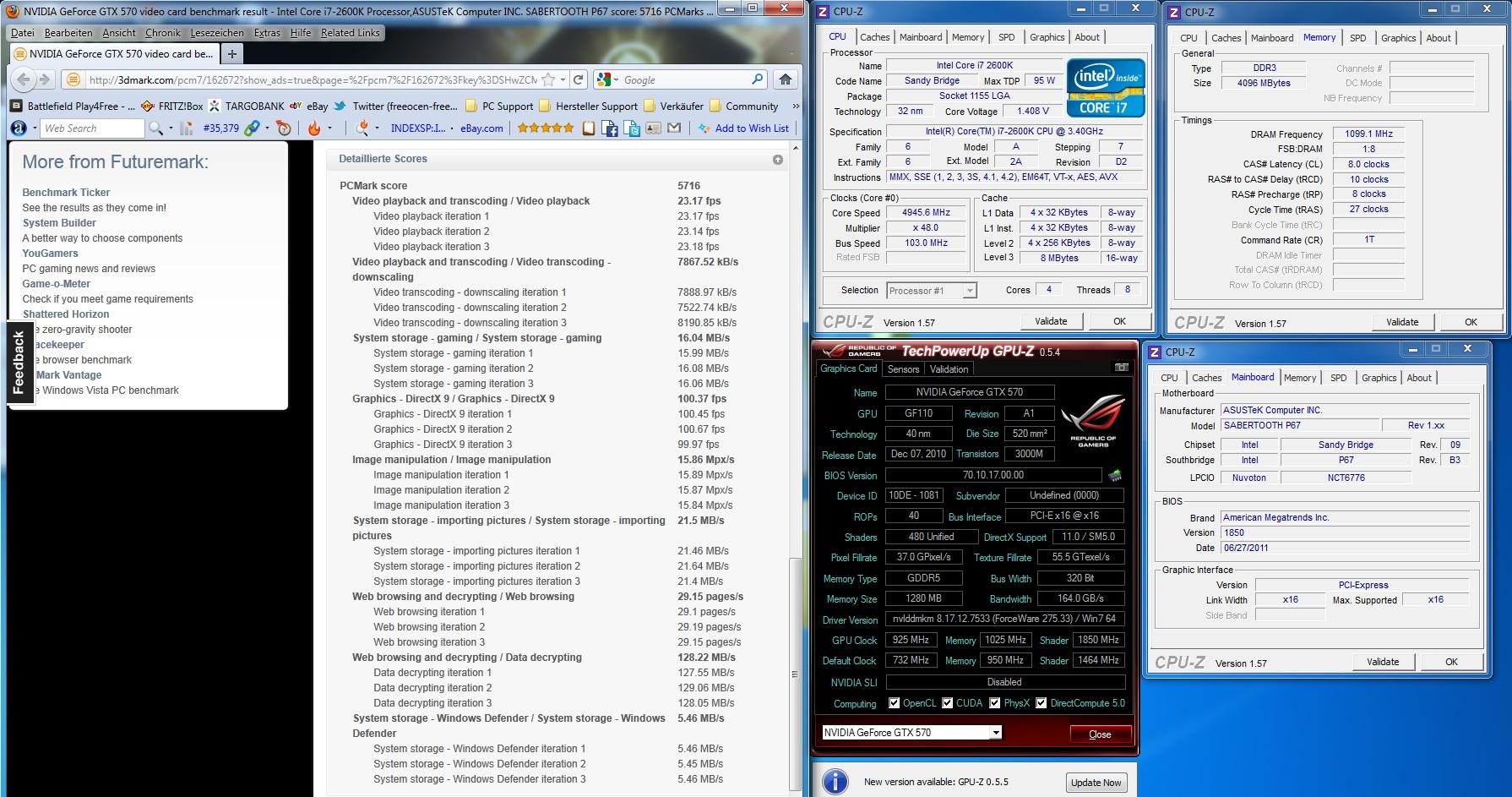Open the Twitter bookmark bird icon
This screenshot has height=797, width=1512.
[x=340, y=106]
